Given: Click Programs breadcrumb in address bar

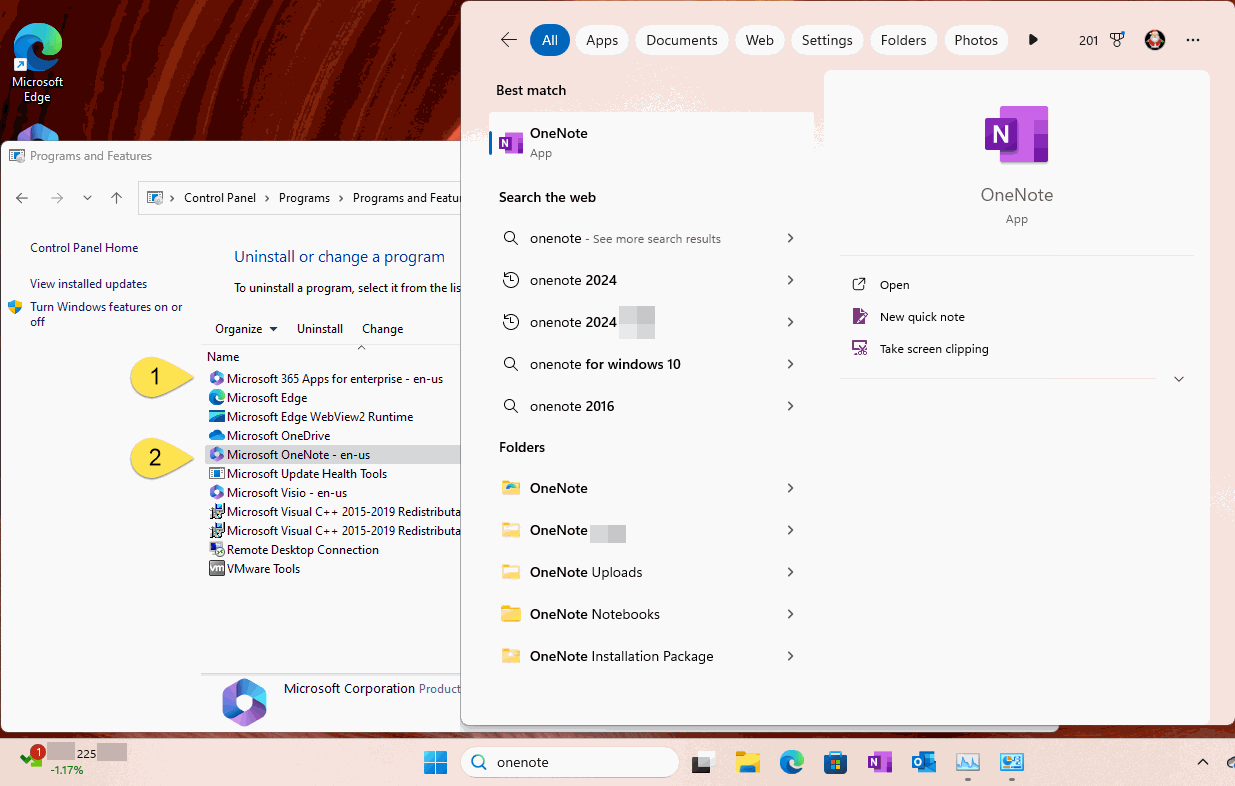Looking at the screenshot, I should click(304, 198).
